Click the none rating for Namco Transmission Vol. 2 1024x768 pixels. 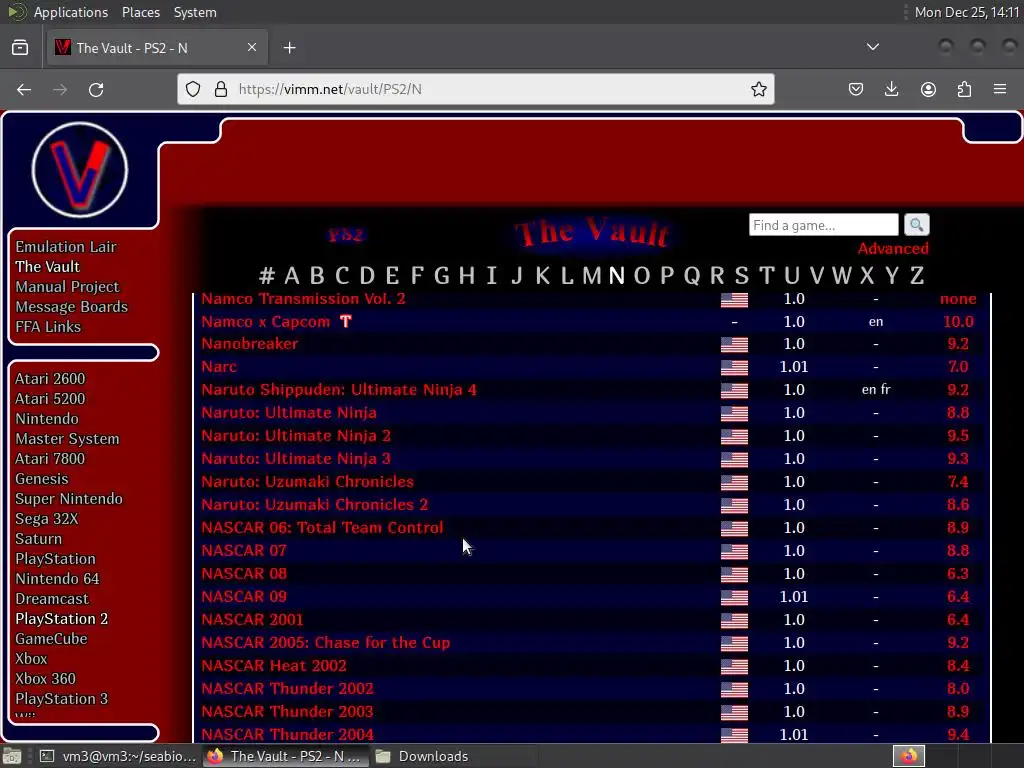coord(958,299)
